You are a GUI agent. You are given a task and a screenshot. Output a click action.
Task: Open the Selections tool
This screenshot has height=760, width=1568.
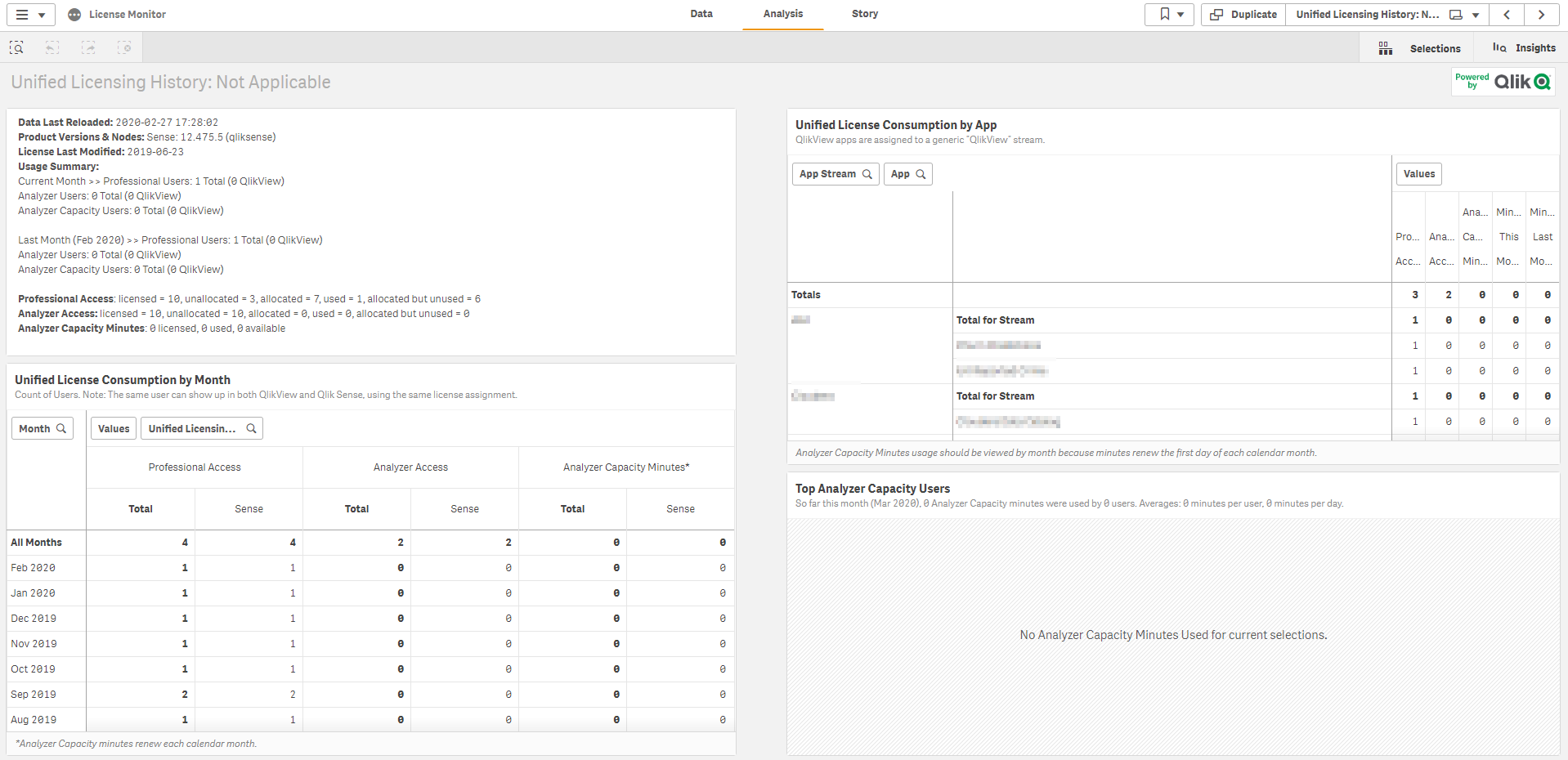coord(1419,48)
